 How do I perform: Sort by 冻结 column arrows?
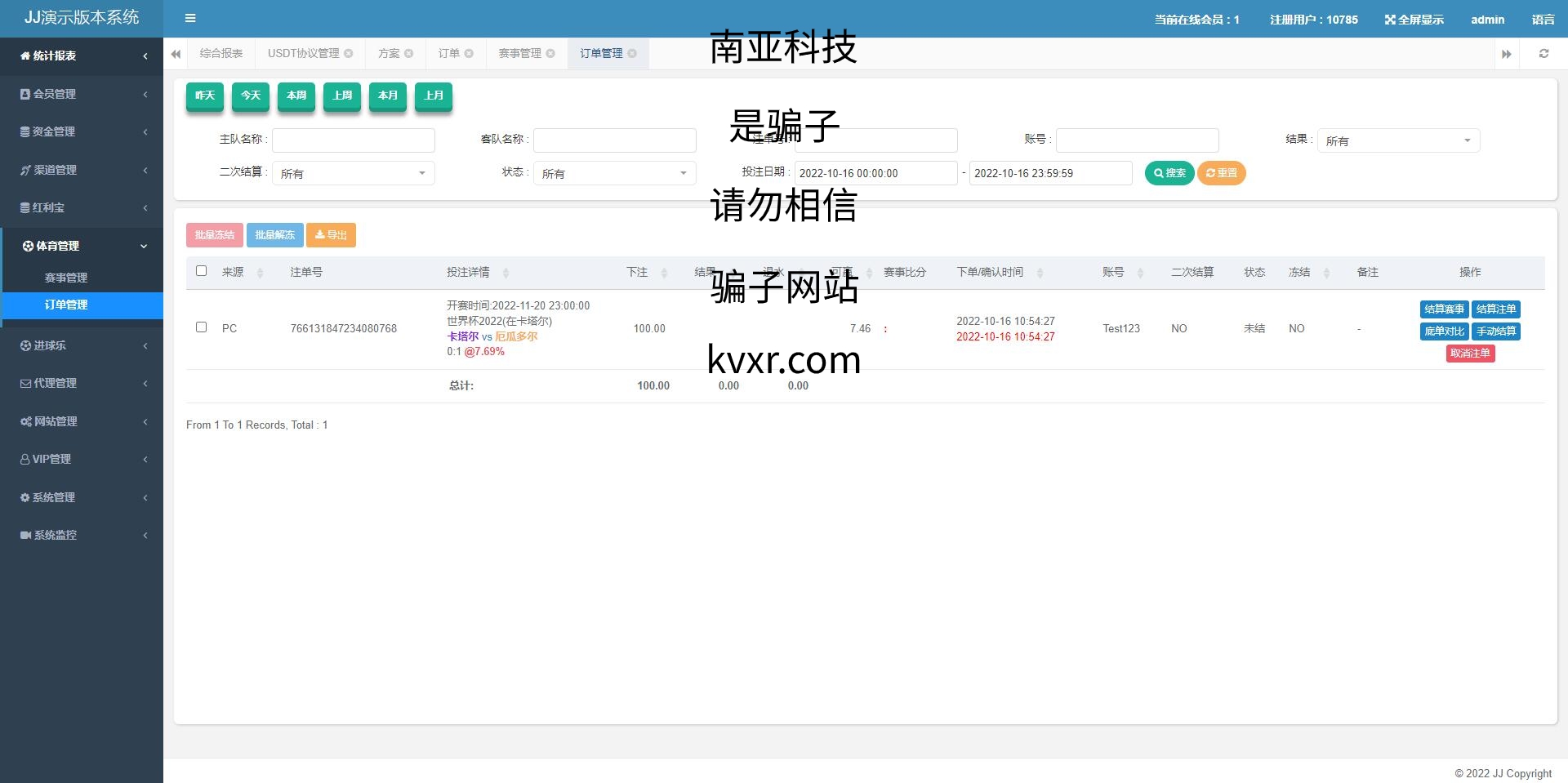pyautogui.click(x=1326, y=273)
